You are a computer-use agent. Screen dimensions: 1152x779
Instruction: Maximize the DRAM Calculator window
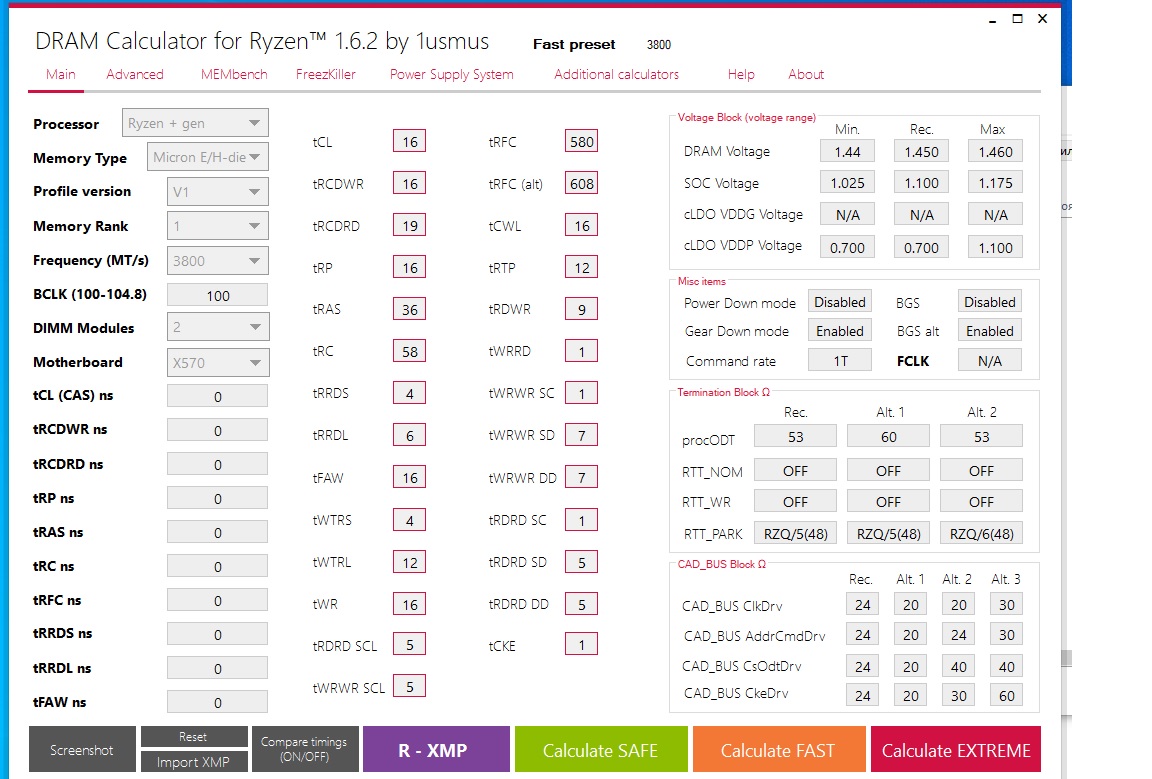click(x=1018, y=19)
